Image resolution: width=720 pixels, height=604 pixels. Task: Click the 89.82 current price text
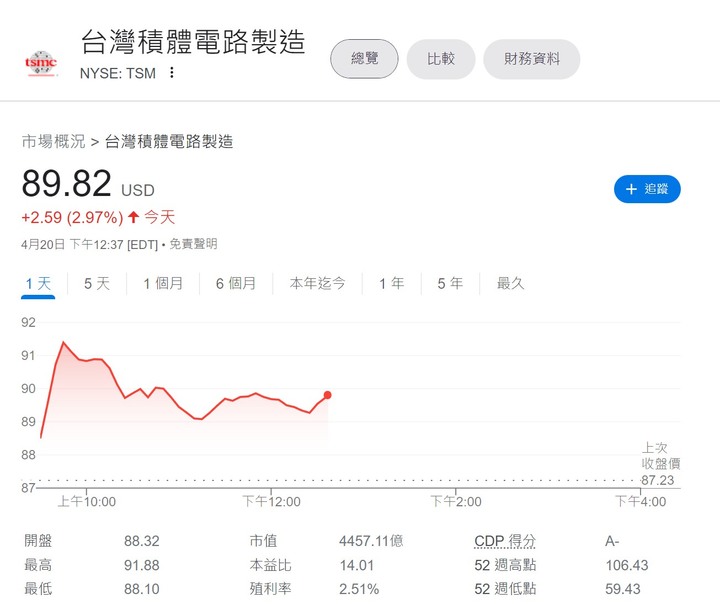[x=67, y=183]
